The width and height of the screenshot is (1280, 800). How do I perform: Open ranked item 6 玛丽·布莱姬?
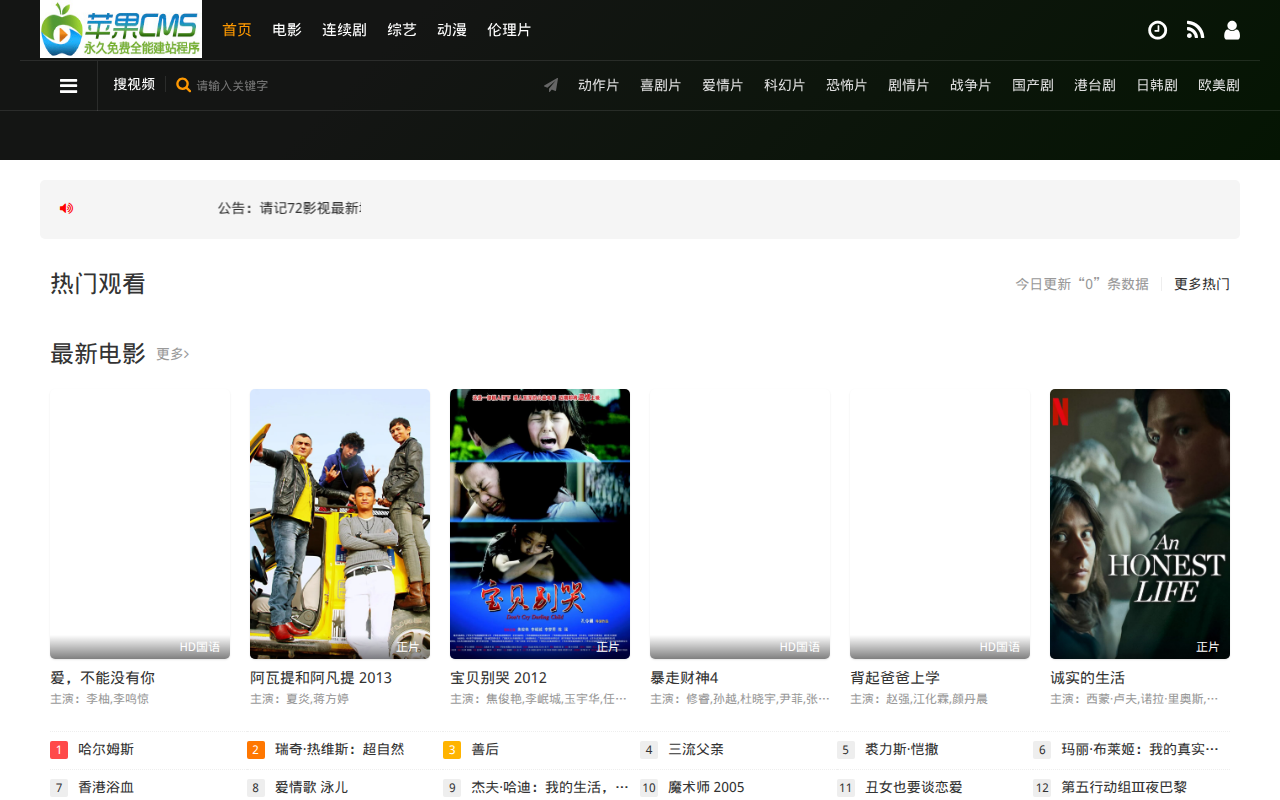pos(1140,749)
